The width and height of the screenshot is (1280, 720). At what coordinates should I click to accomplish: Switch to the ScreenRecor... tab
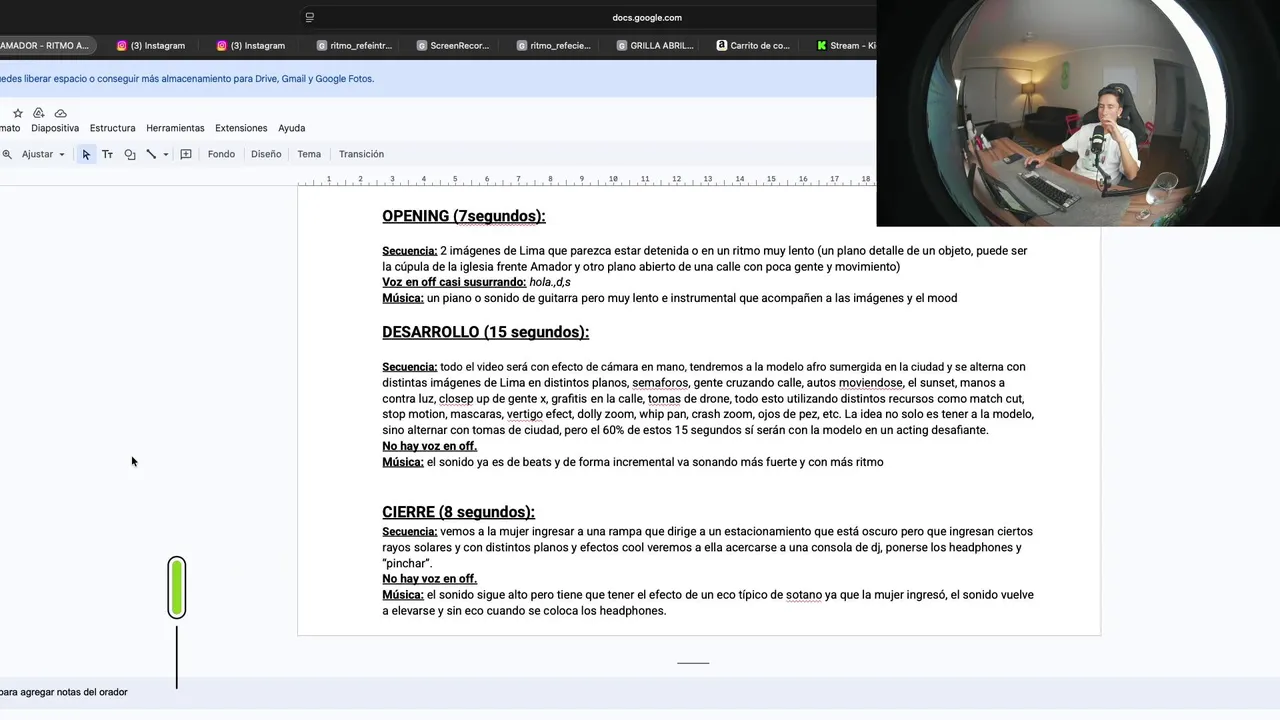[453, 45]
